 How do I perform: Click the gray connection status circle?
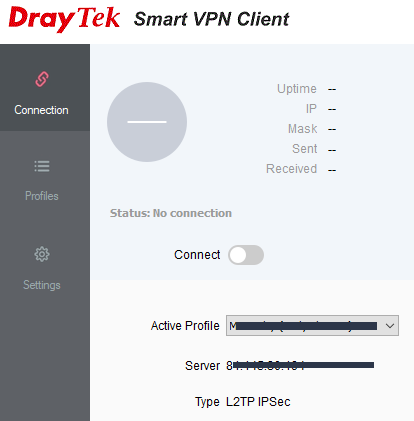click(147, 122)
